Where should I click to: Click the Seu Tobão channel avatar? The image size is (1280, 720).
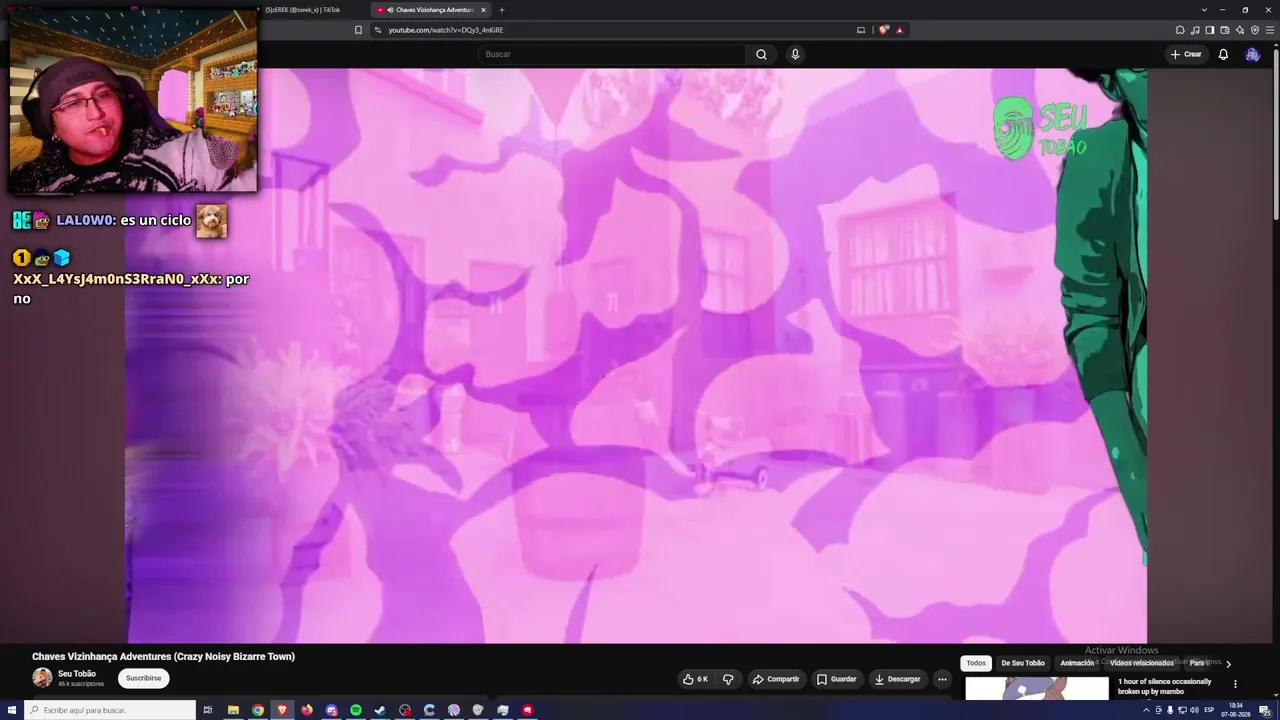(x=42, y=678)
